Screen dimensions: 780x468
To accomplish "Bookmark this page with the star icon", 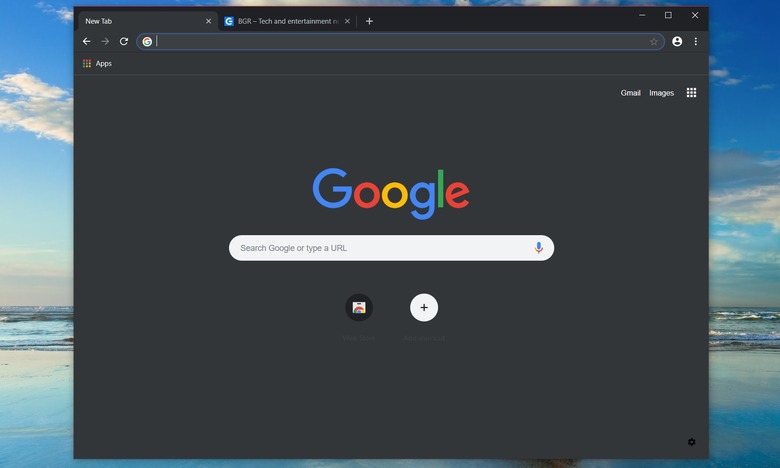I will click(654, 42).
